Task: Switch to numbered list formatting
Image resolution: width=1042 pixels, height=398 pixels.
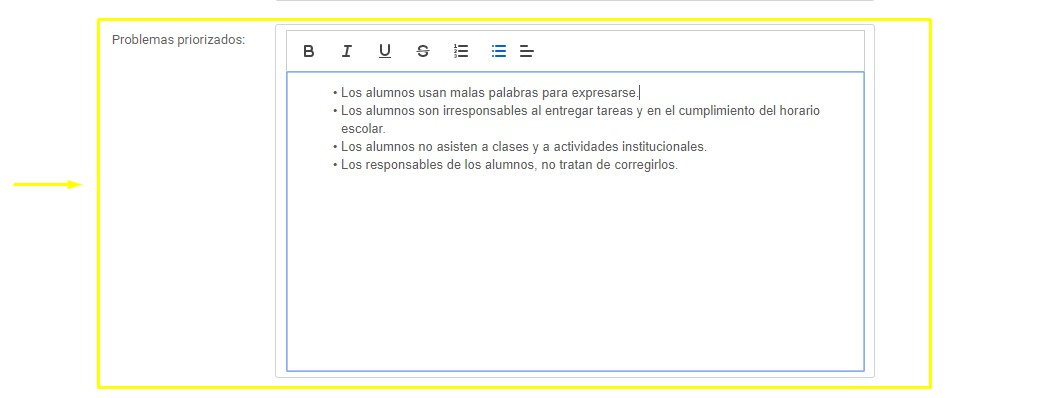Action: click(x=461, y=51)
